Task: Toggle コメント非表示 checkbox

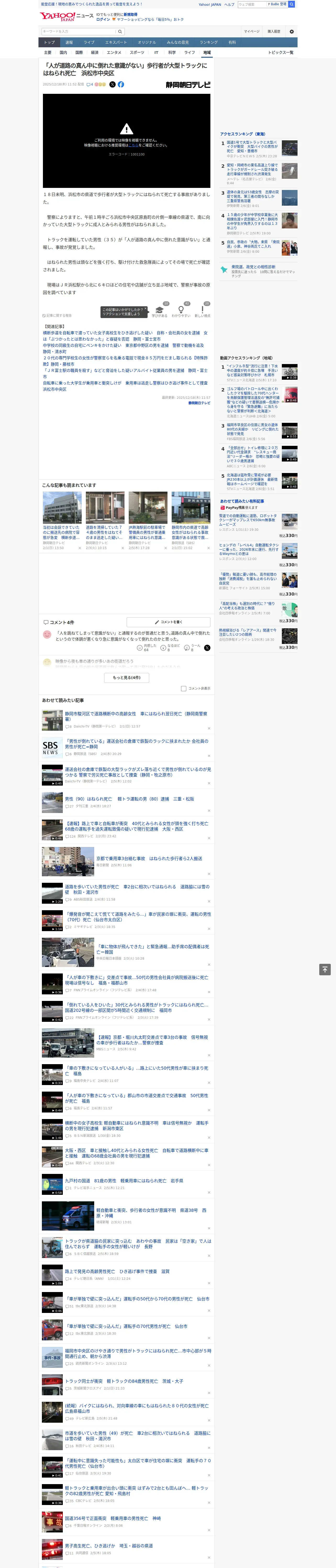Action: coord(183,688)
